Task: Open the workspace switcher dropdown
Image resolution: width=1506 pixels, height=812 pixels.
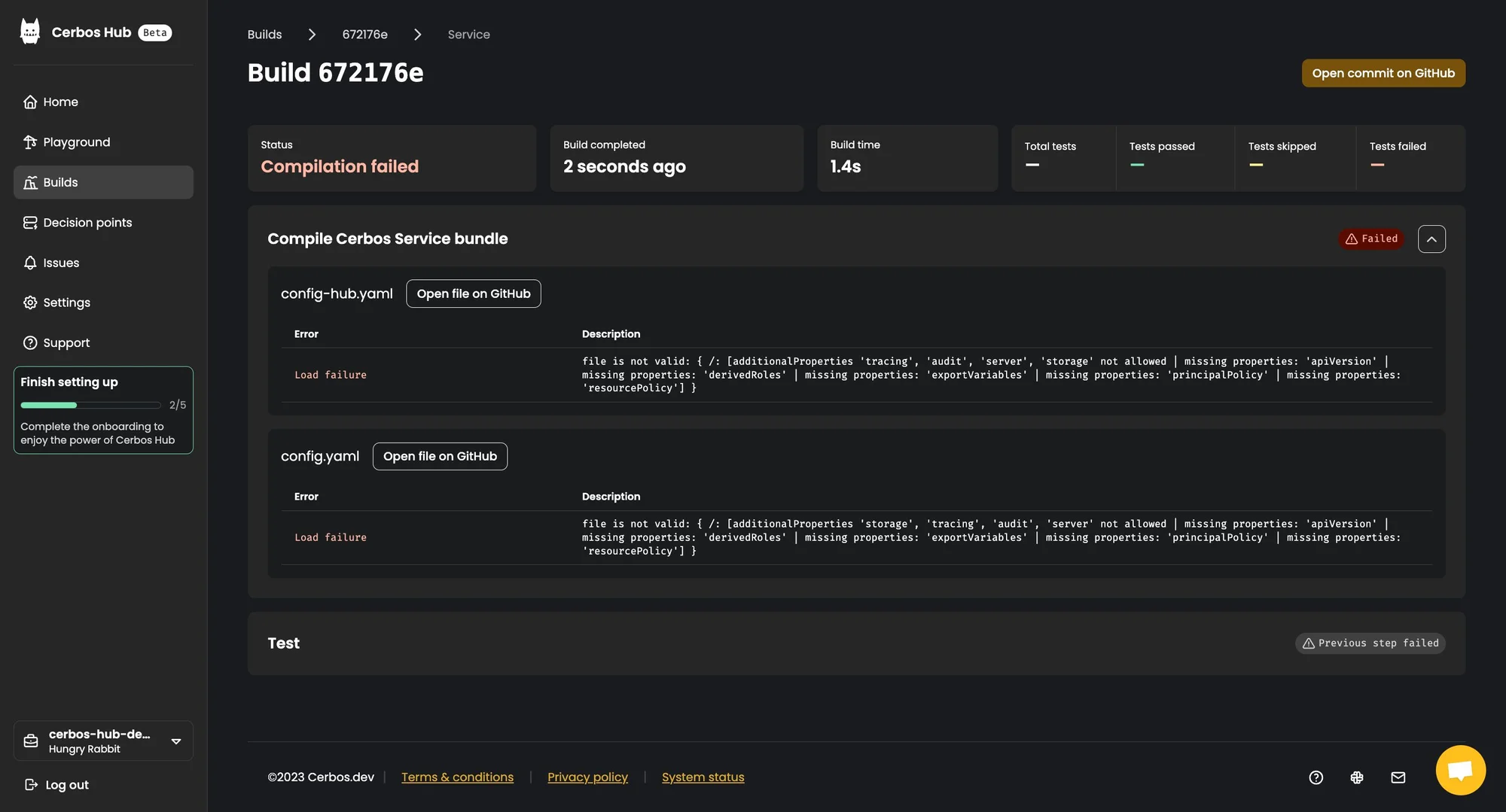Action: (x=176, y=741)
